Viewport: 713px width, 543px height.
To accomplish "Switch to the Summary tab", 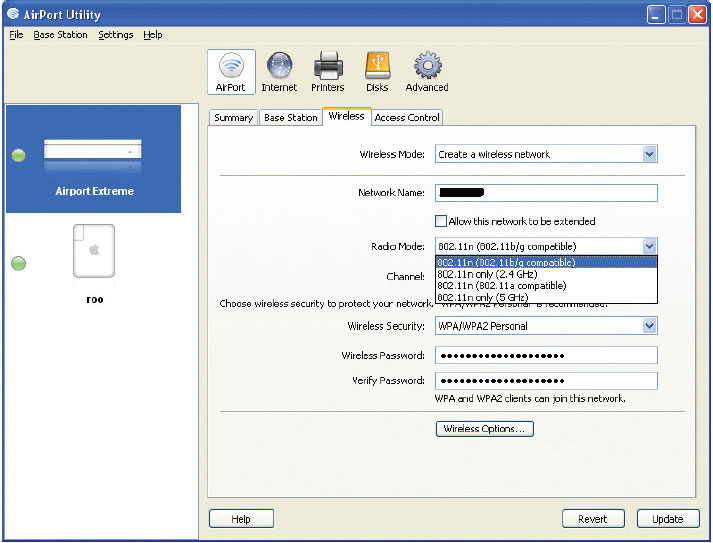I will point(233,118).
